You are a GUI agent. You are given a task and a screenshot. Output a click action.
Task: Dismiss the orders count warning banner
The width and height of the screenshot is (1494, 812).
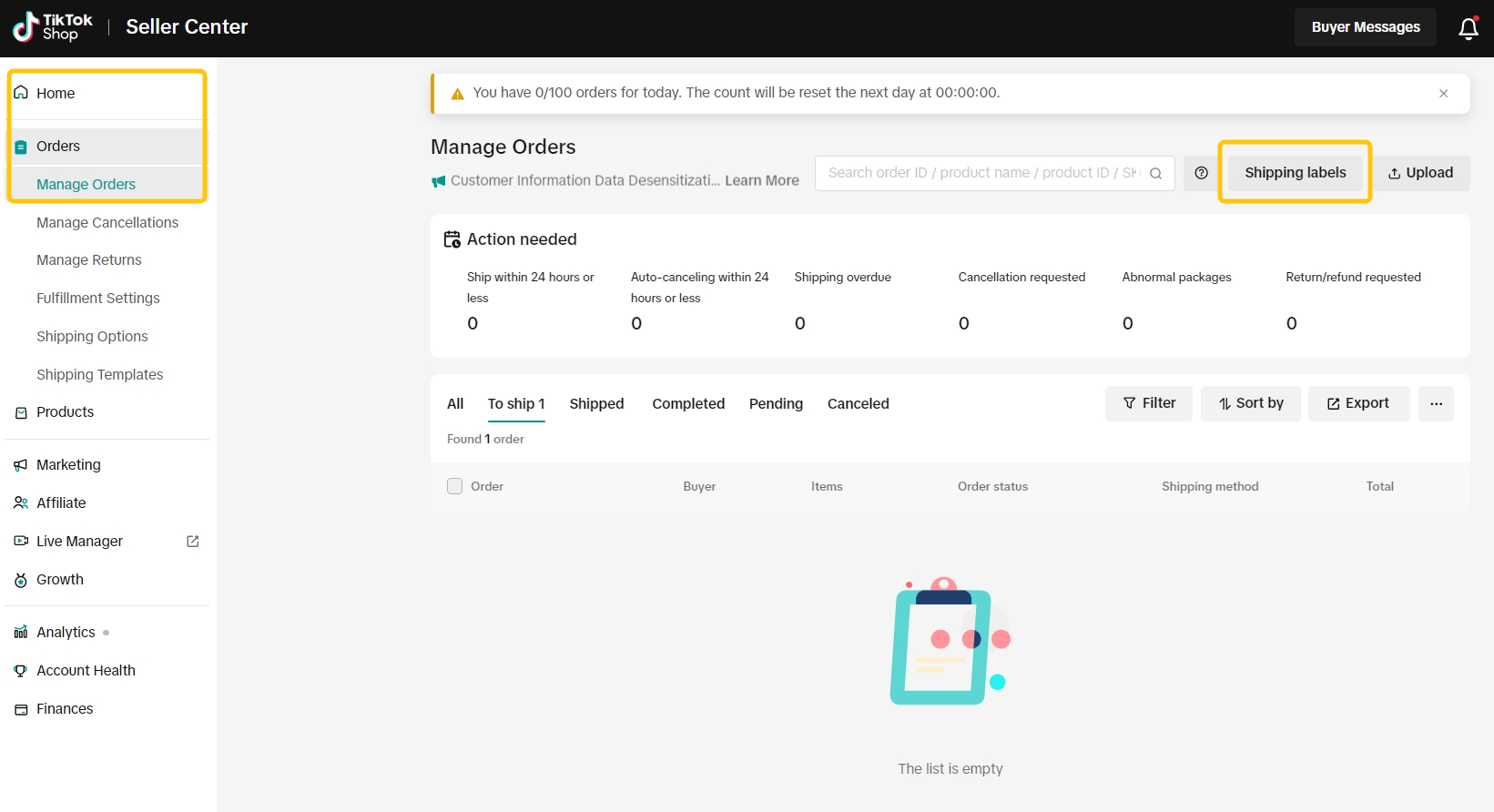1443,94
